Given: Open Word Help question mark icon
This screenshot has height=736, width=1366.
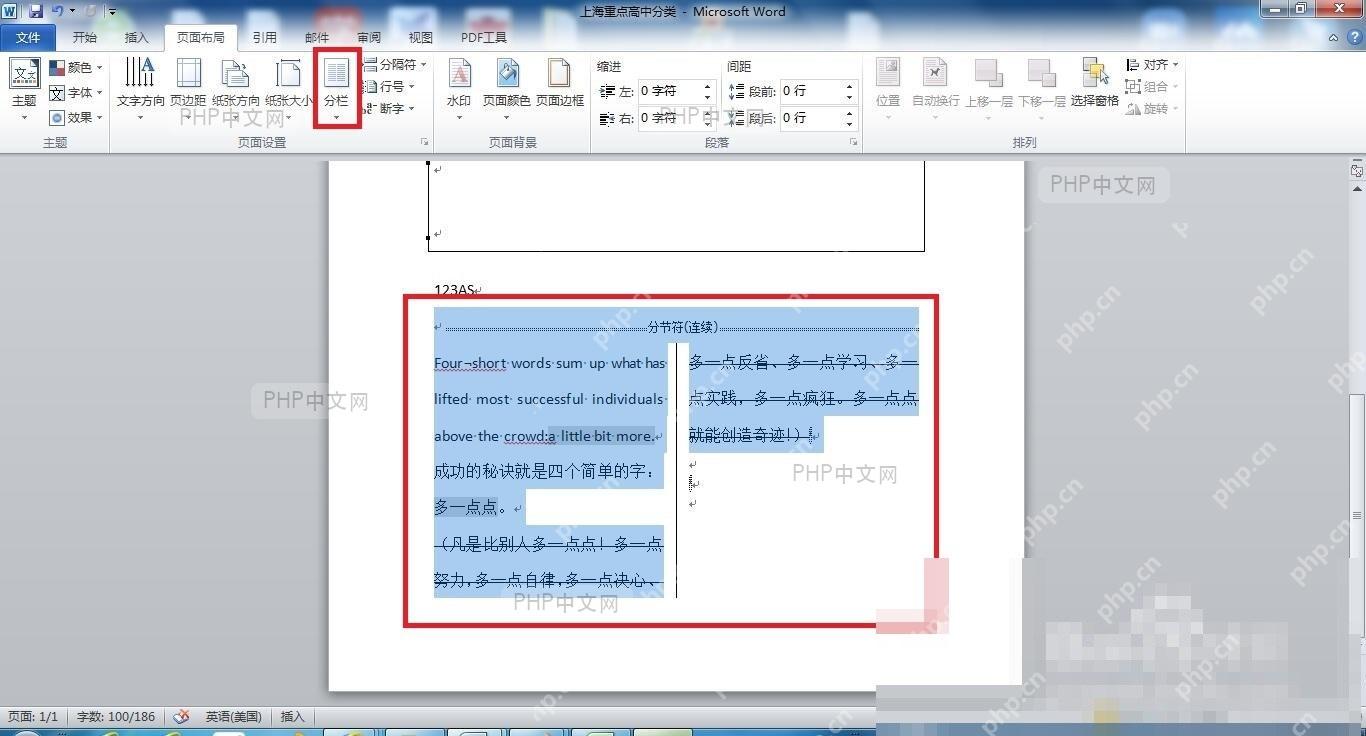Looking at the screenshot, I should coord(1353,38).
